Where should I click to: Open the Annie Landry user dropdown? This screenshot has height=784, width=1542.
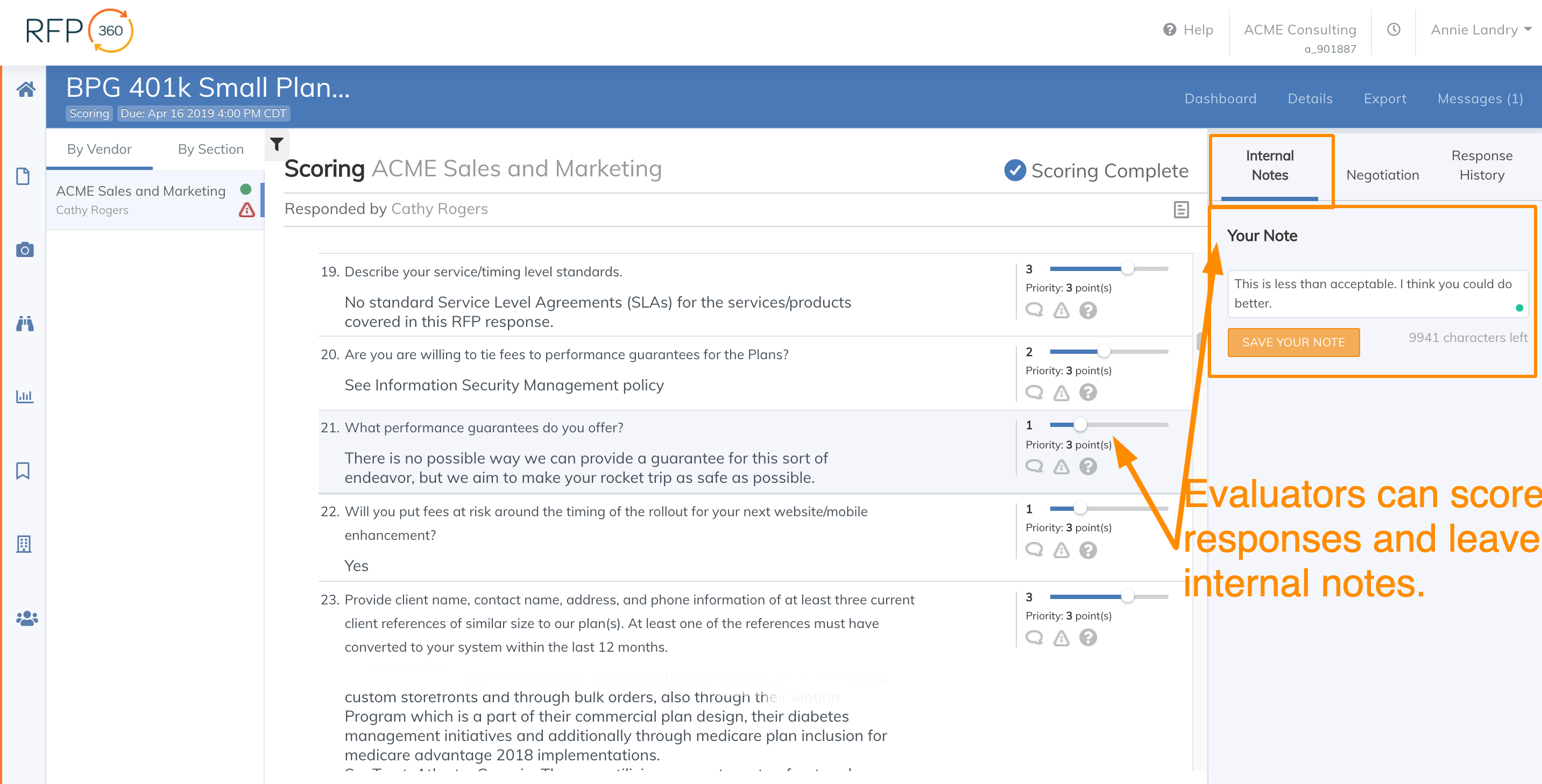pyautogui.click(x=1480, y=30)
